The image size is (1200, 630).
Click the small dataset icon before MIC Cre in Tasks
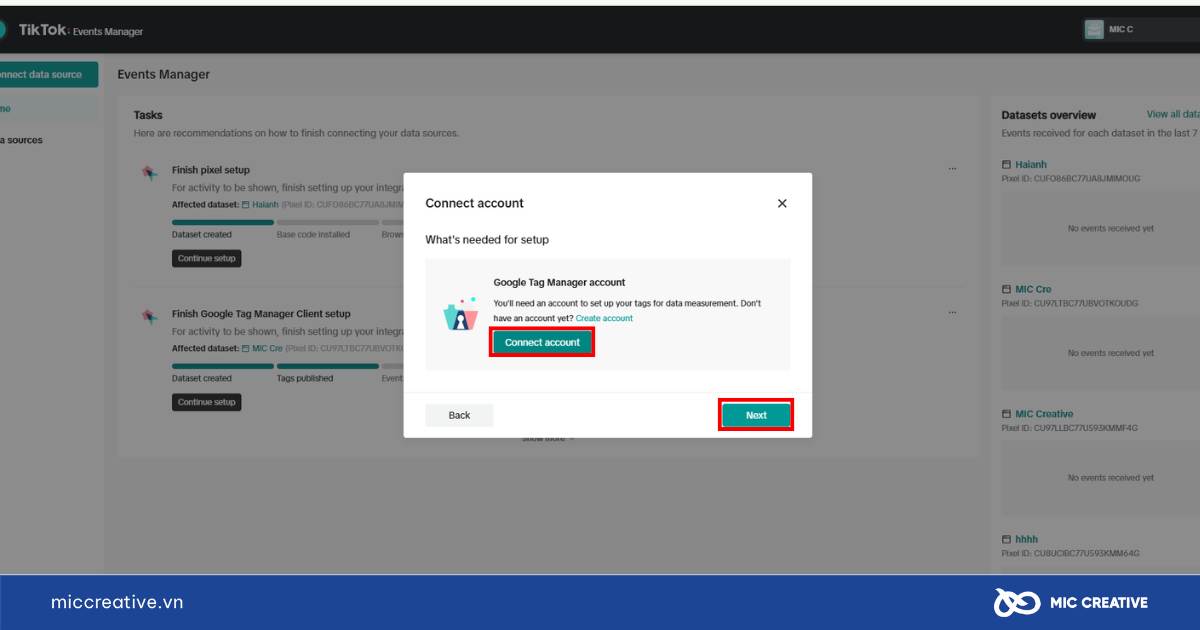pyautogui.click(x=246, y=348)
